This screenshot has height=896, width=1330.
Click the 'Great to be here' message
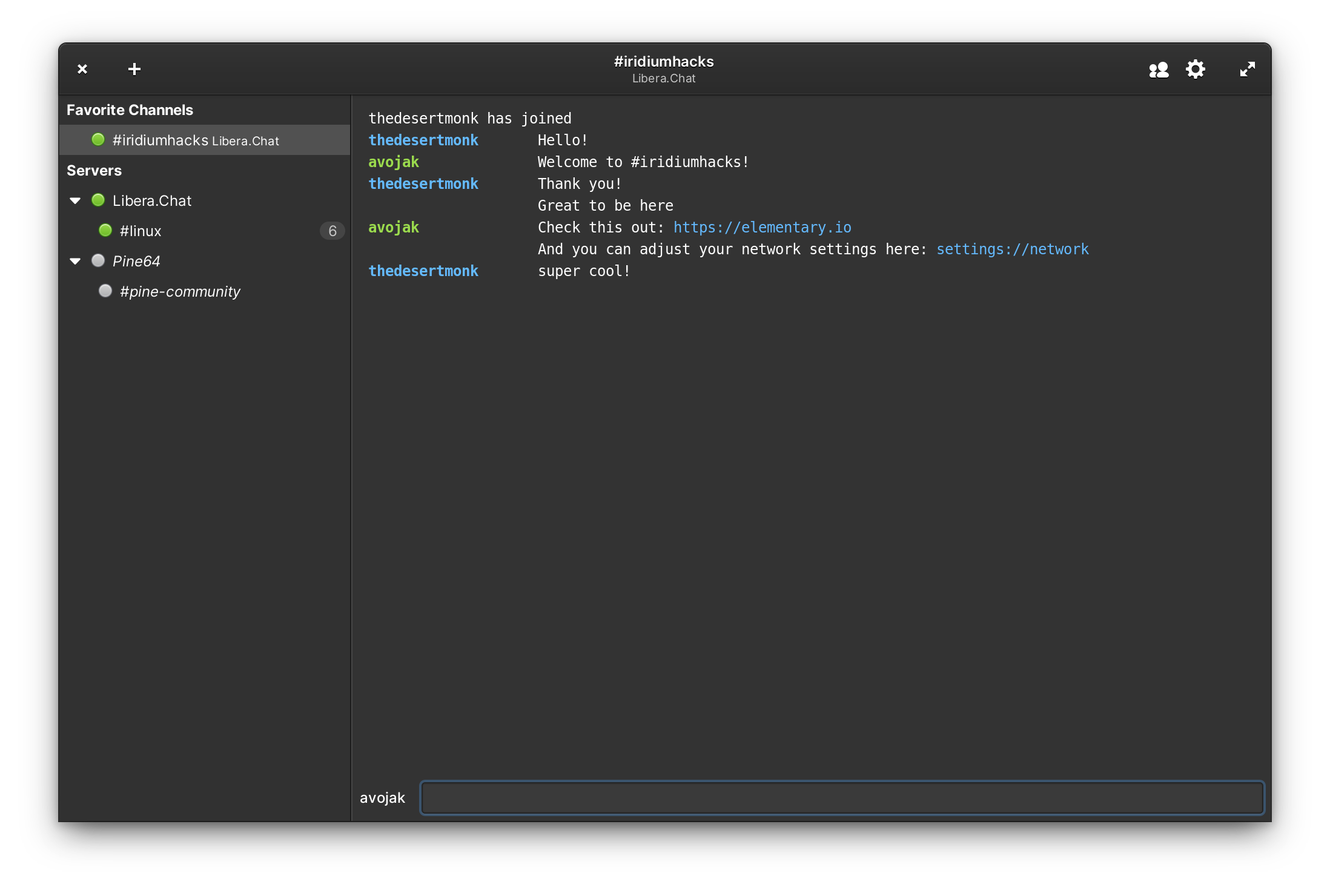605,205
